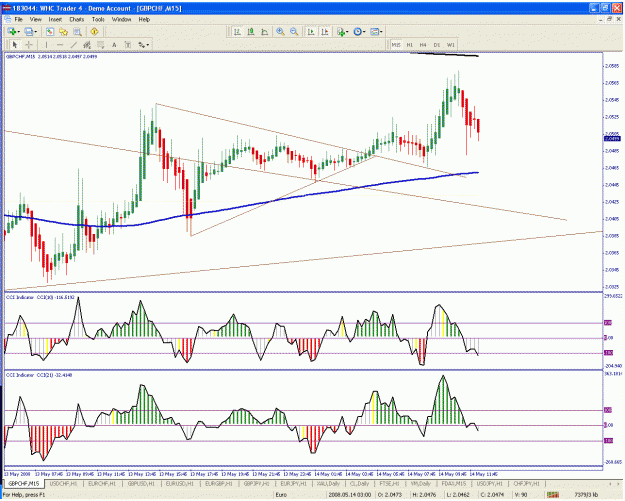This screenshot has width=625, height=501.
Task: Select the Fibonacci retracement tool
Action: click(x=100, y=45)
